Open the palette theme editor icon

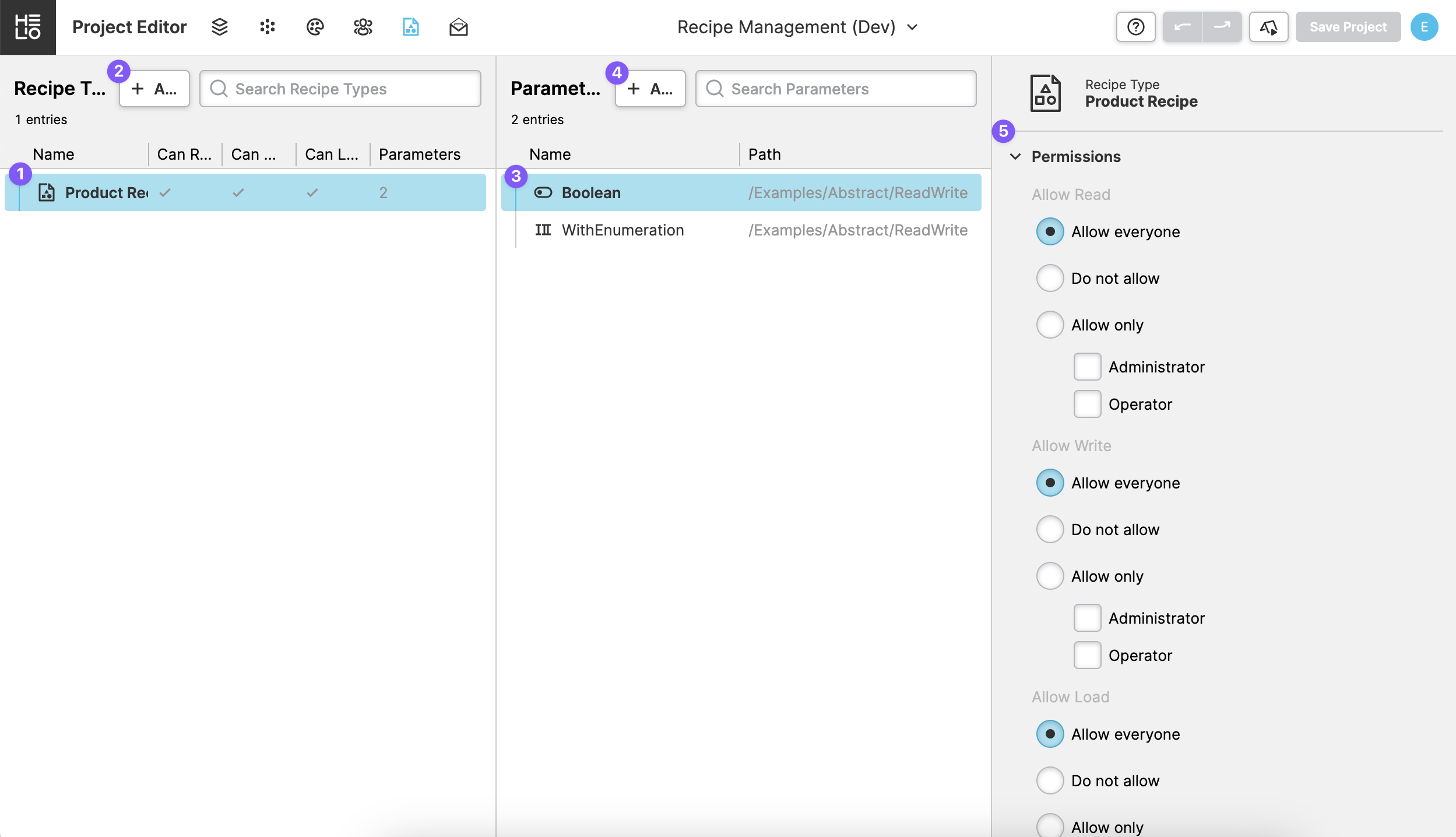[315, 27]
